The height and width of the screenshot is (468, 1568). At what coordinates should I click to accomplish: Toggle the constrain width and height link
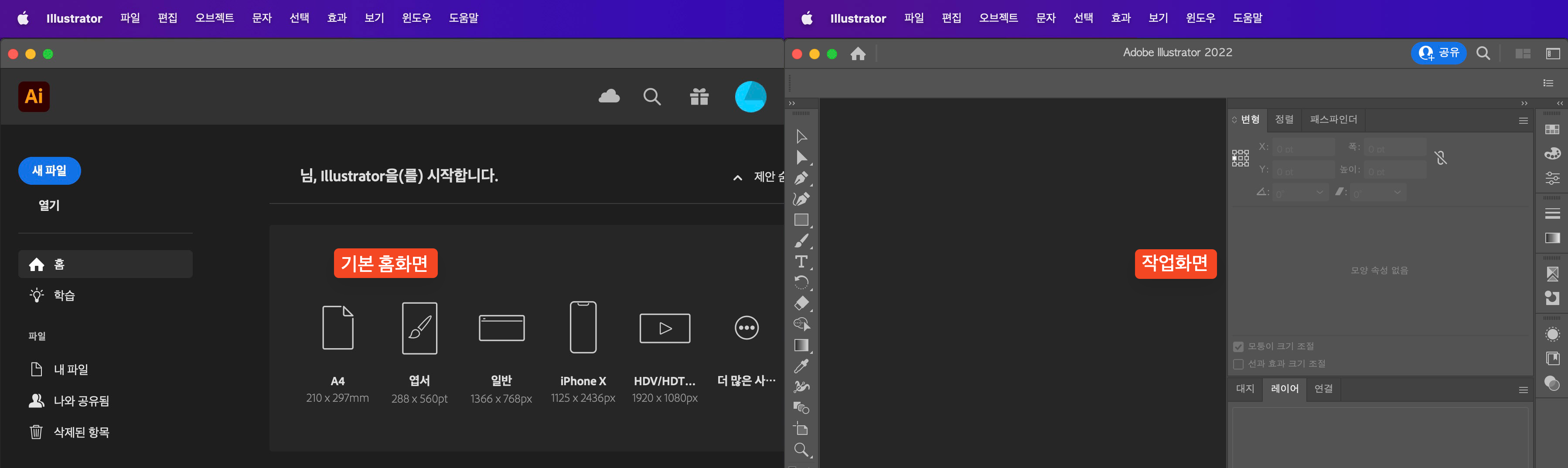[x=1440, y=158]
